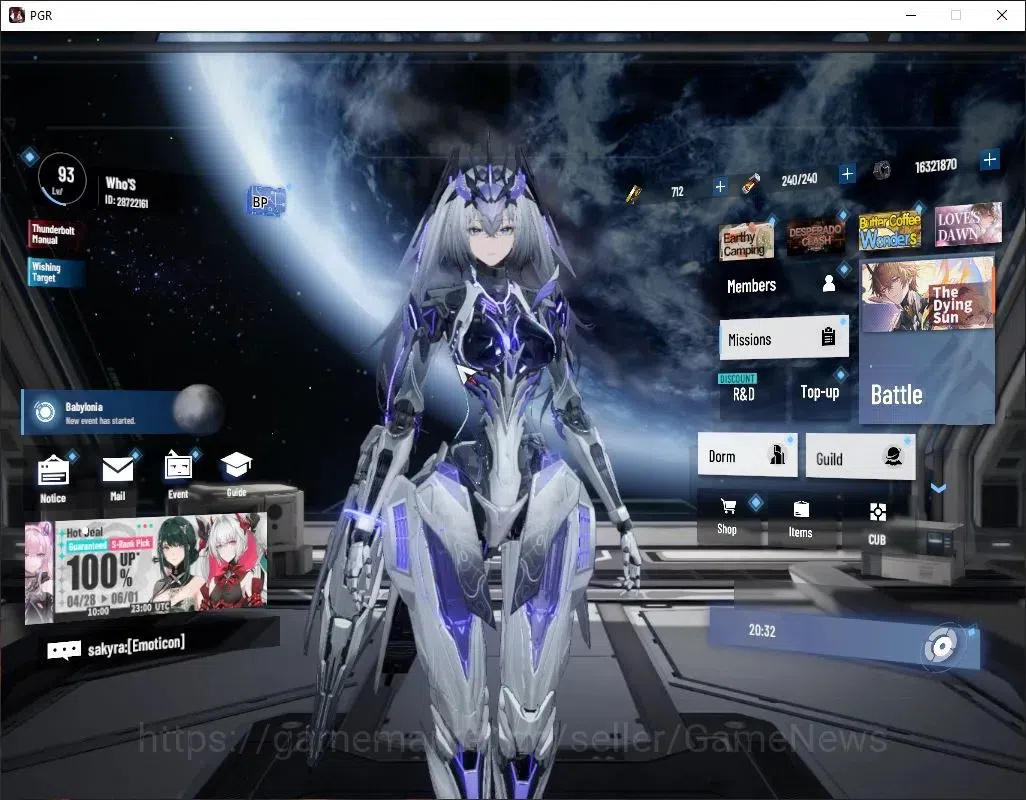Click the Babylonia circular emblem icon
The width and height of the screenshot is (1026, 800).
pos(44,412)
